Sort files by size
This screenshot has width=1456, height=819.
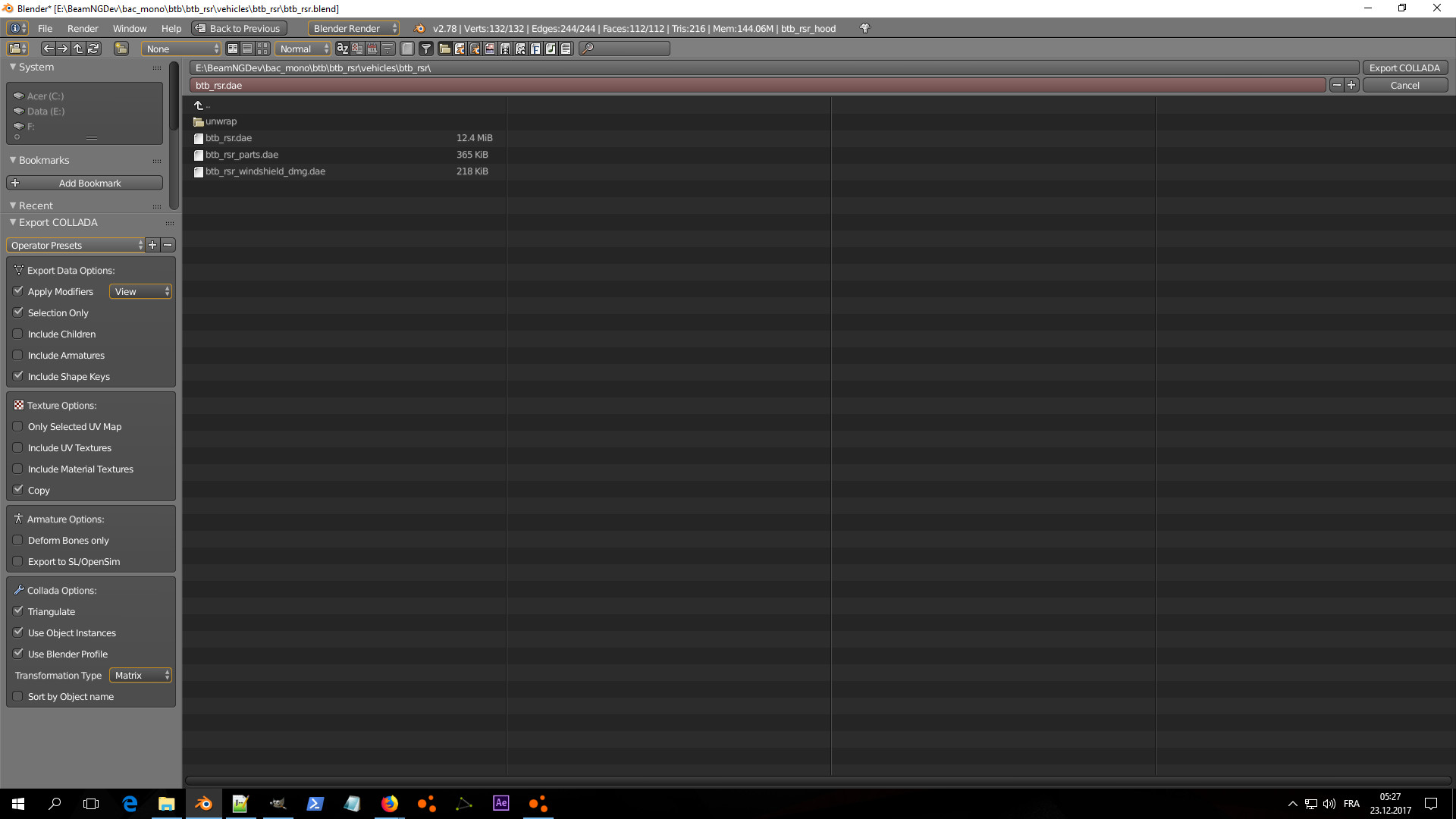coord(388,49)
